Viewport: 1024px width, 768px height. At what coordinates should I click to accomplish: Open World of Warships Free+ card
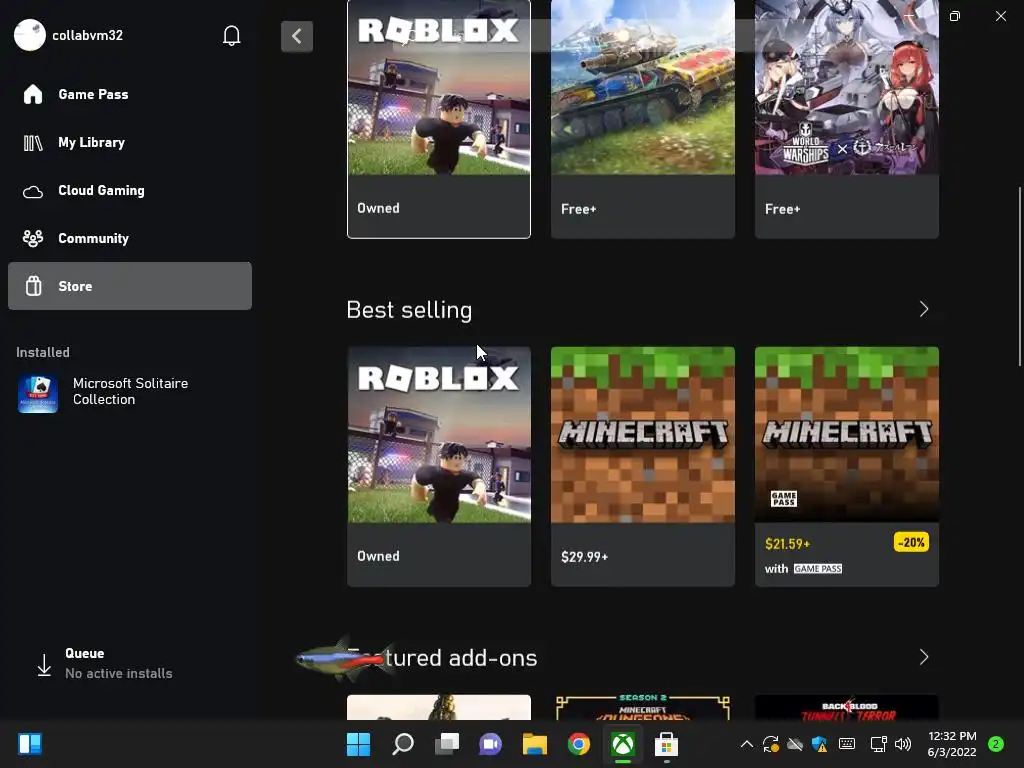846,119
